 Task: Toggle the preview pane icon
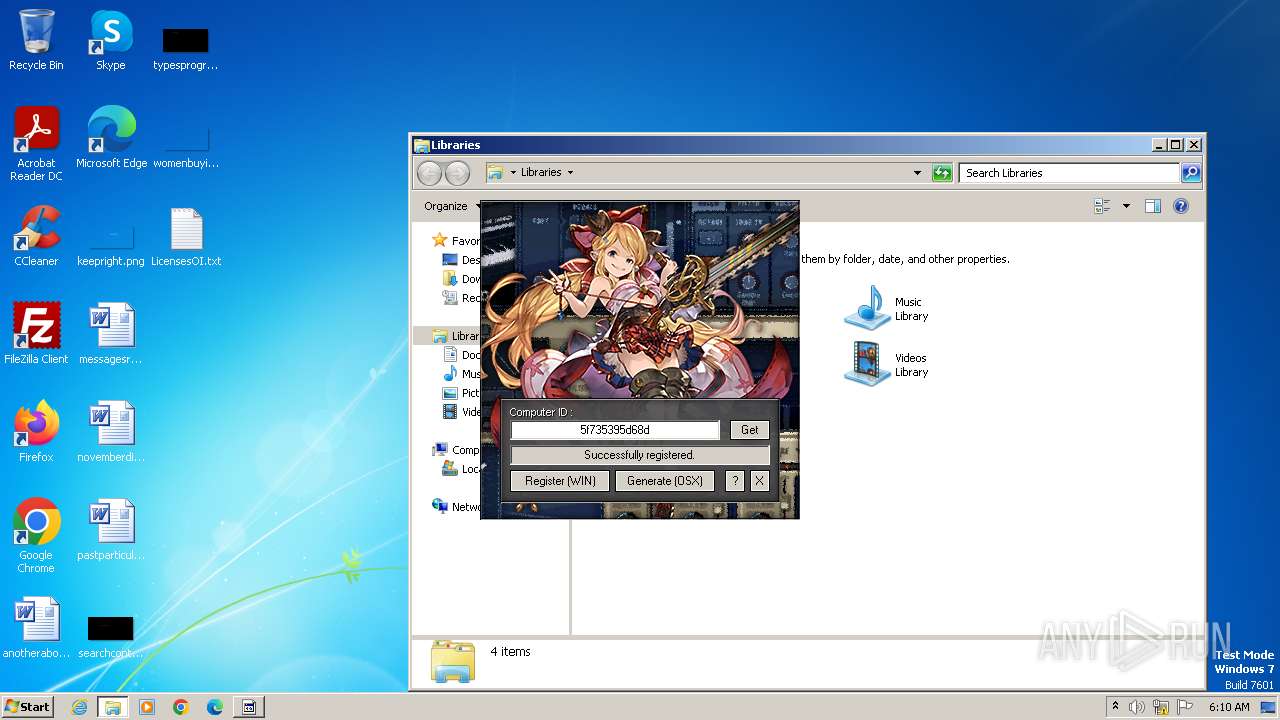click(x=1152, y=206)
